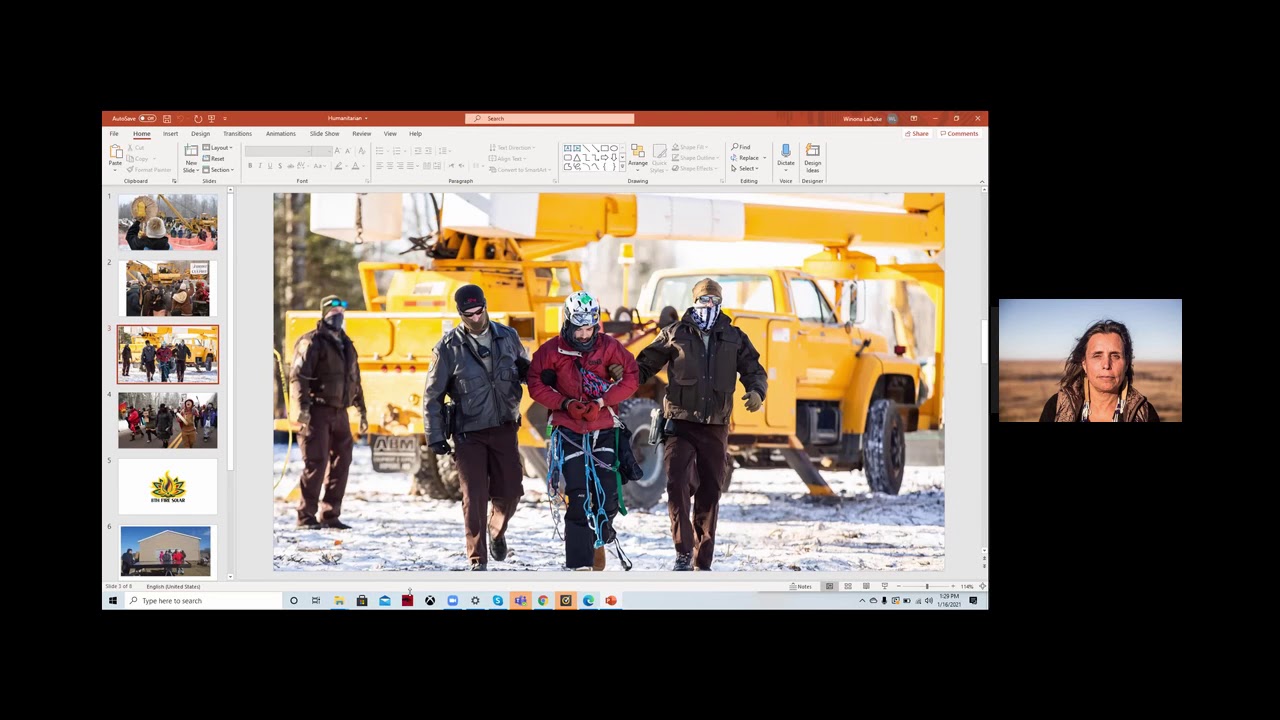Image resolution: width=1280 pixels, height=720 pixels.
Task: Toggle Underline formatting
Action: click(x=270, y=166)
